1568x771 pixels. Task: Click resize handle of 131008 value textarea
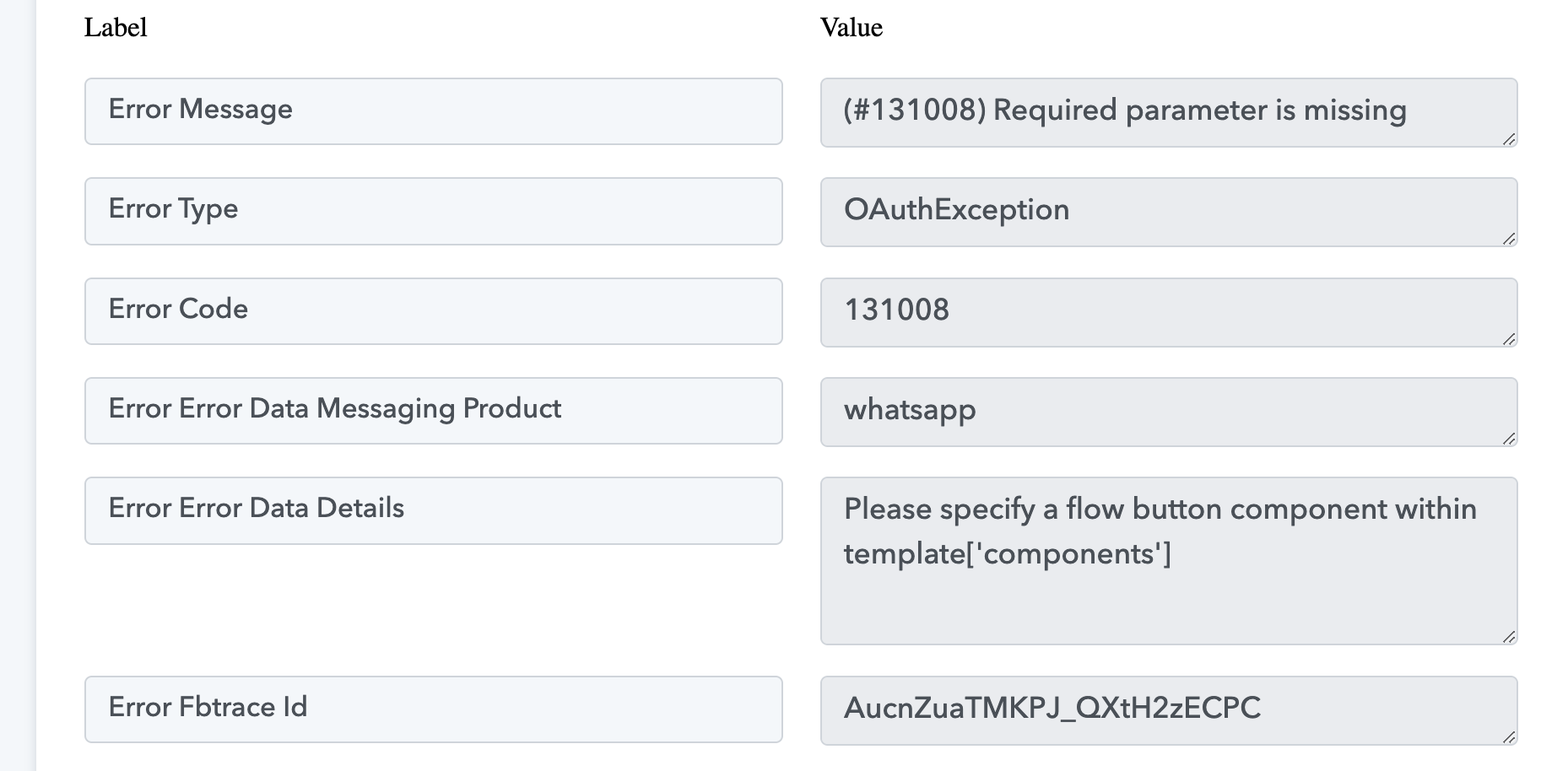(x=1509, y=339)
